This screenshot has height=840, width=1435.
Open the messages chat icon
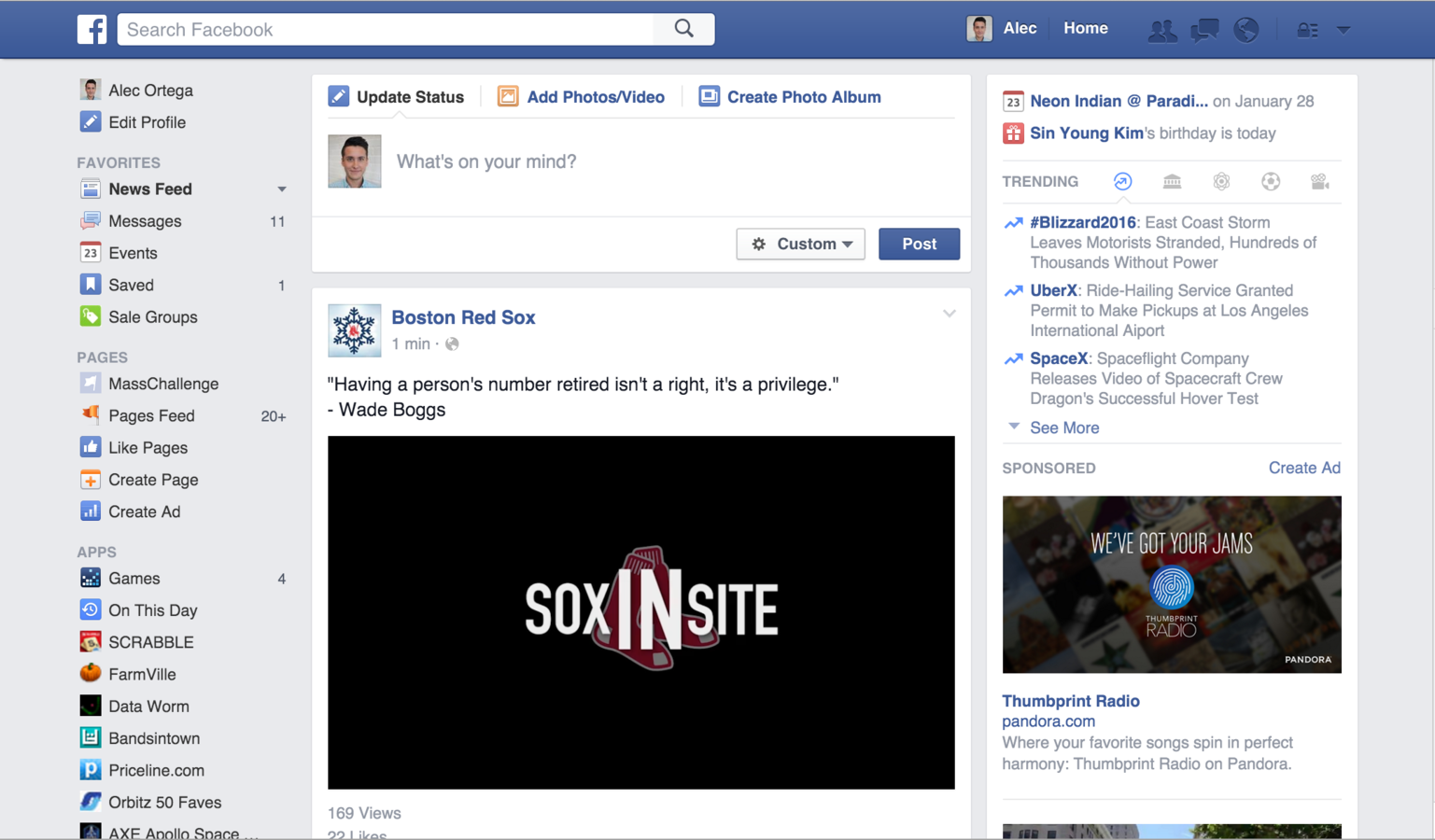click(x=1204, y=30)
